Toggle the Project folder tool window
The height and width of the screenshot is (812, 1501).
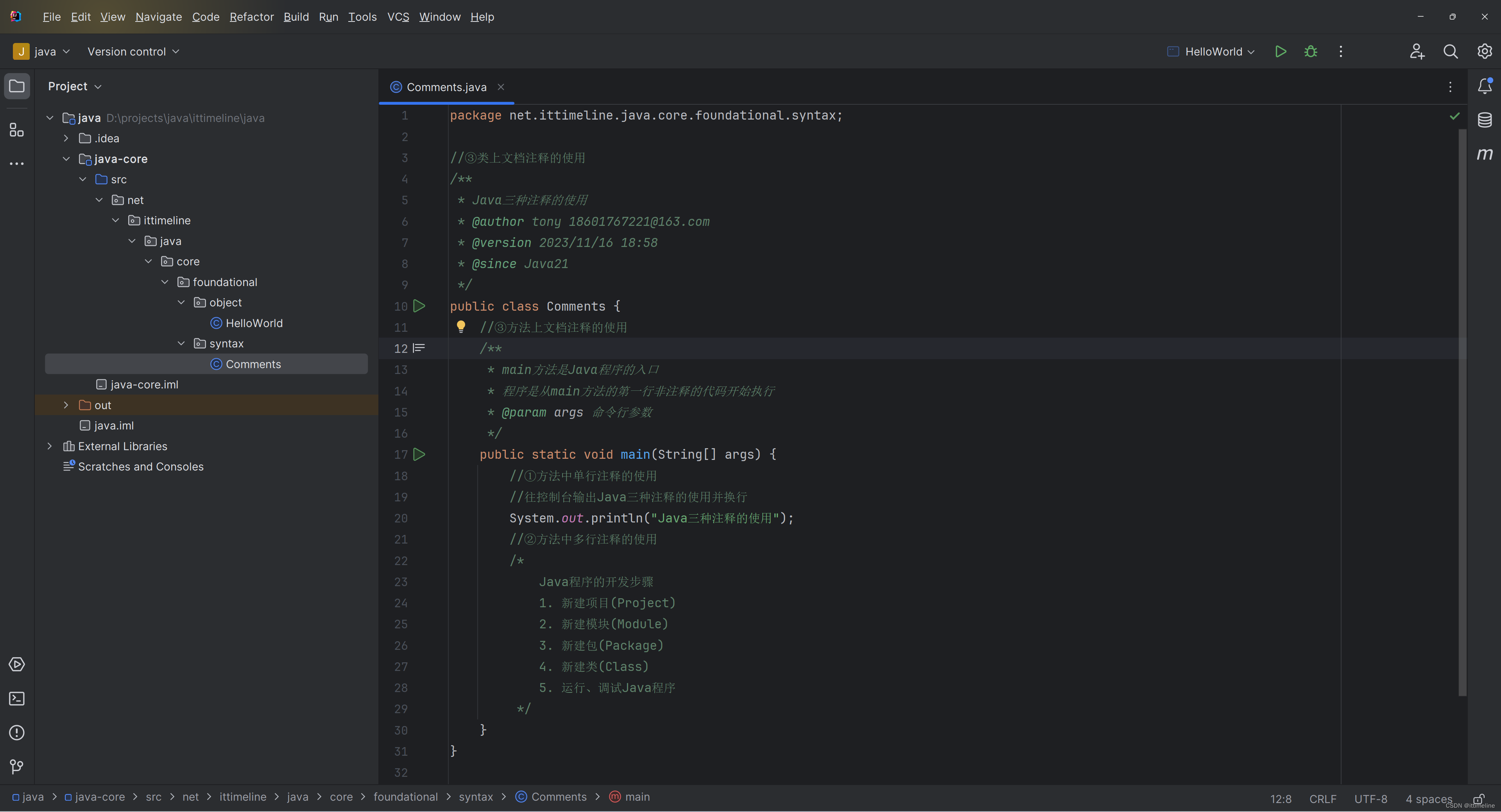pos(17,86)
